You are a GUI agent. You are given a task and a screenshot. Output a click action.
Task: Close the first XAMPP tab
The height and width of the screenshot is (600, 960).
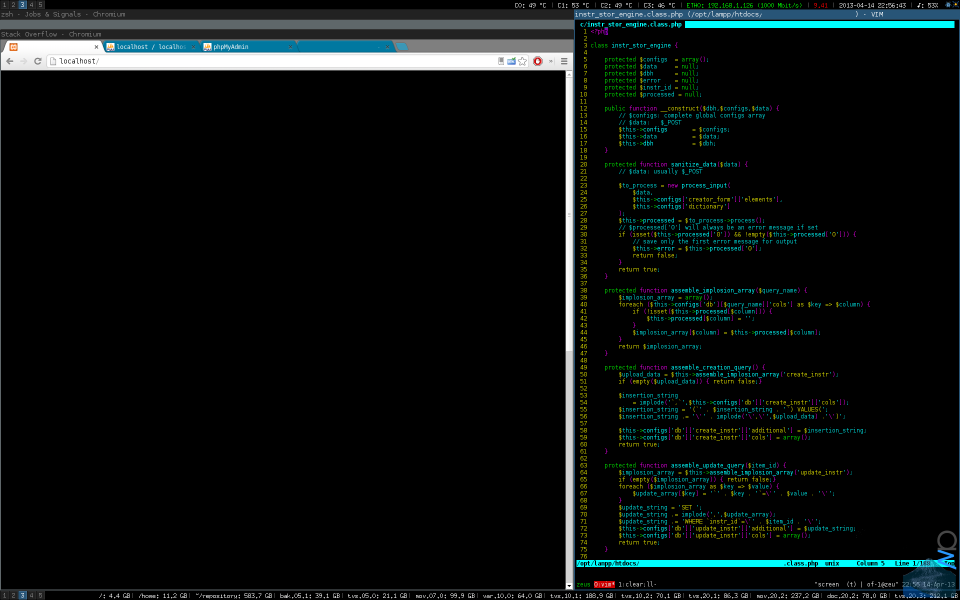click(x=96, y=47)
